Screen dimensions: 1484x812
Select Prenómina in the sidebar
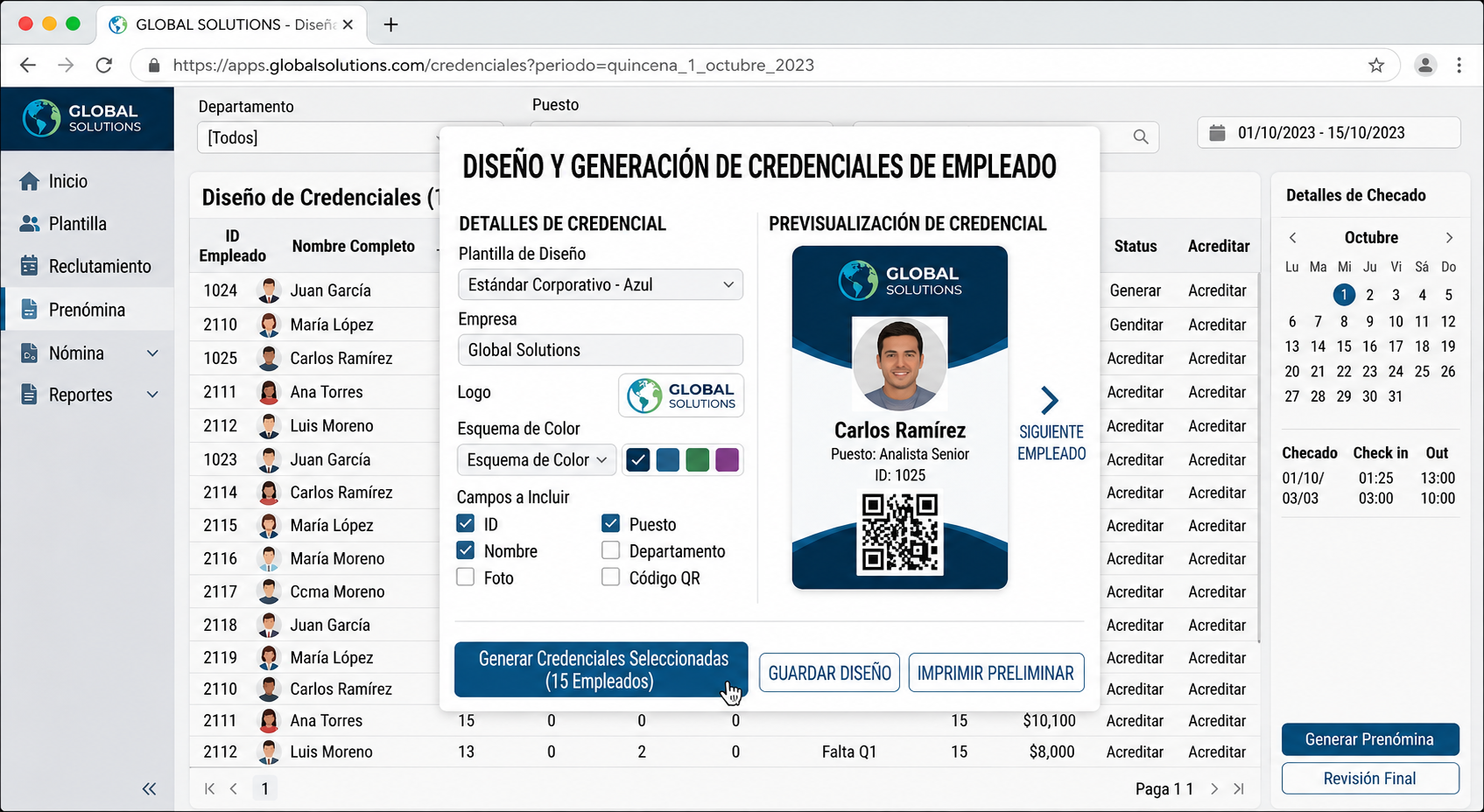coord(88,310)
